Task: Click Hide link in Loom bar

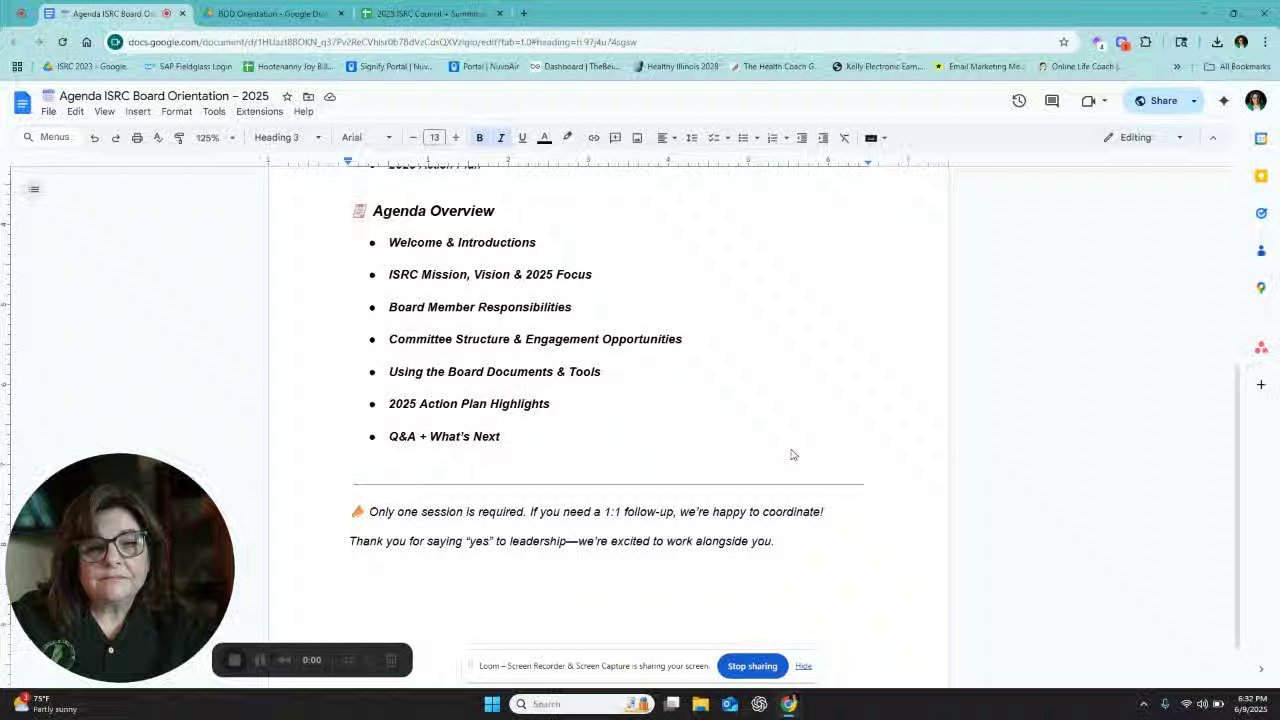Action: [x=803, y=666]
